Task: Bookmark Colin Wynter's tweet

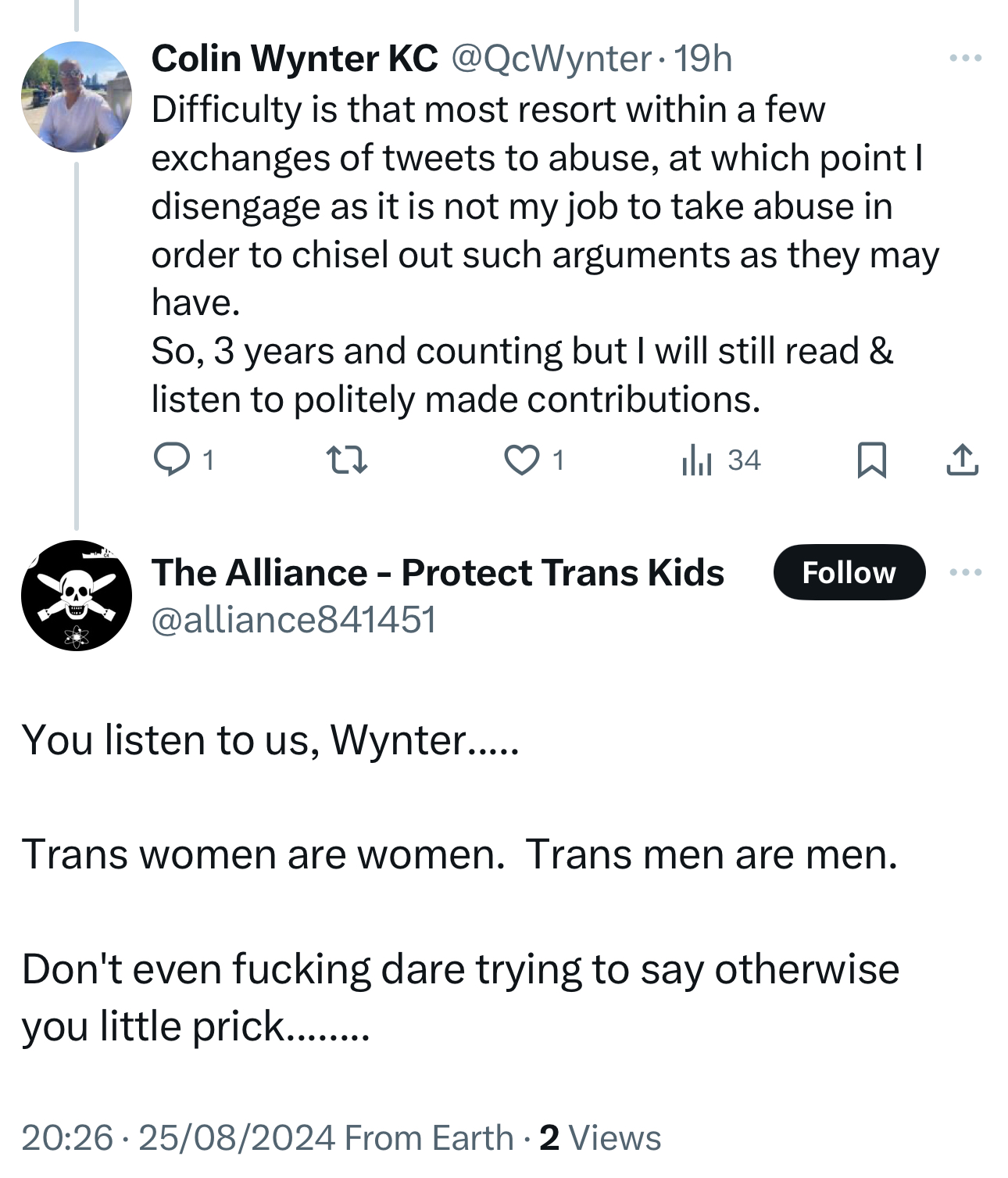Action: tap(871, 460)
